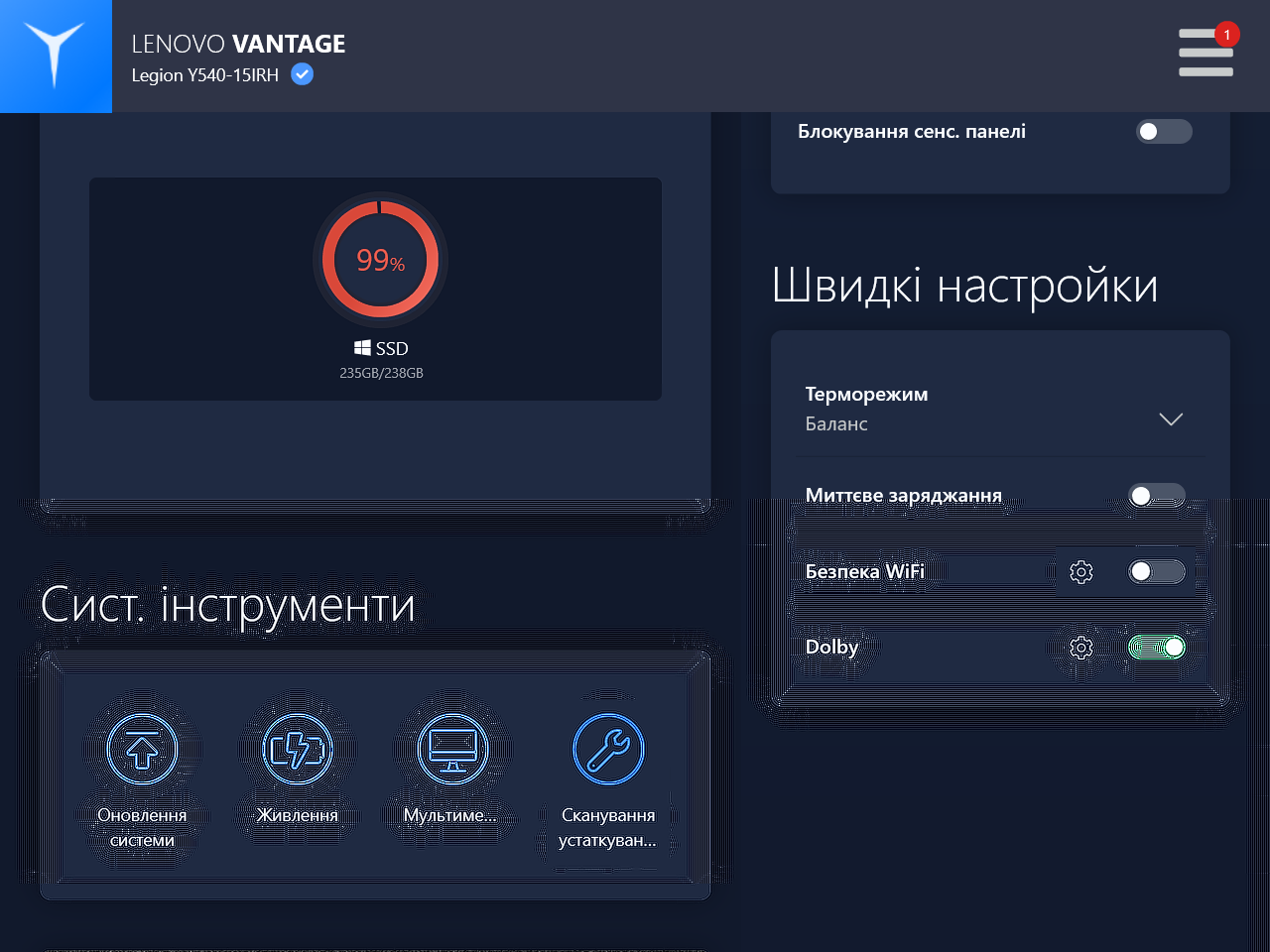Open the Живлення power icon
The image size is (1270, 952).
[298, 750]
